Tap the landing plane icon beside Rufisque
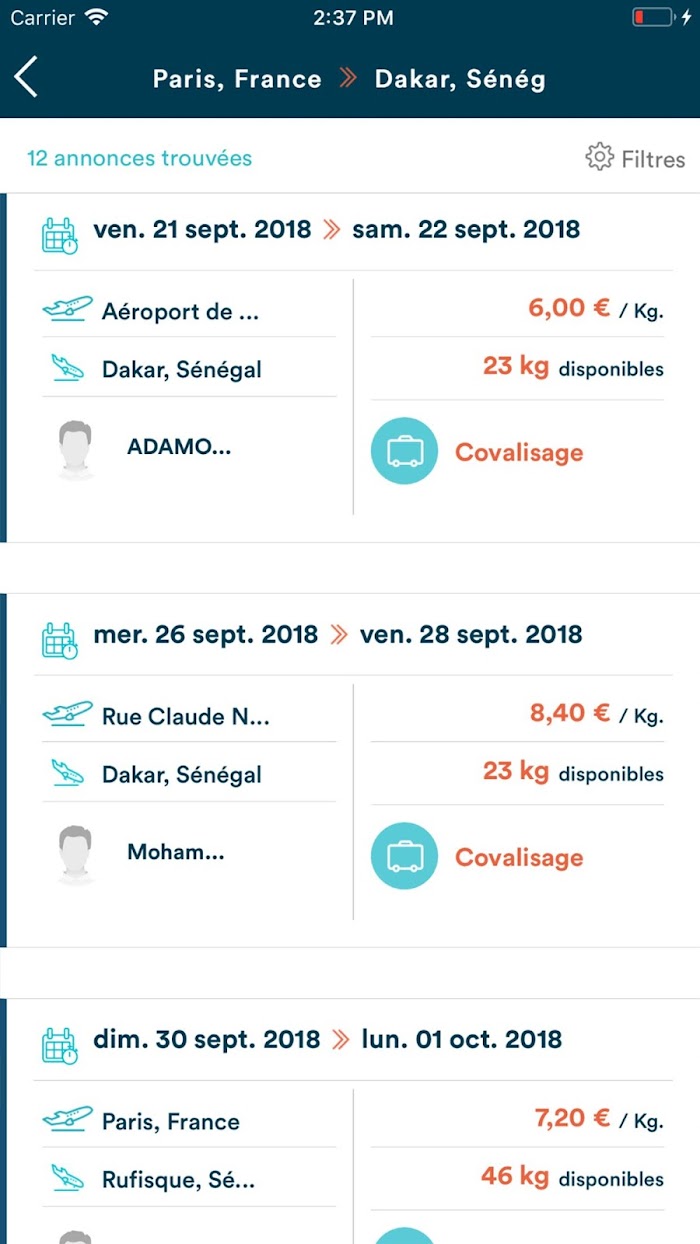 67,1178
